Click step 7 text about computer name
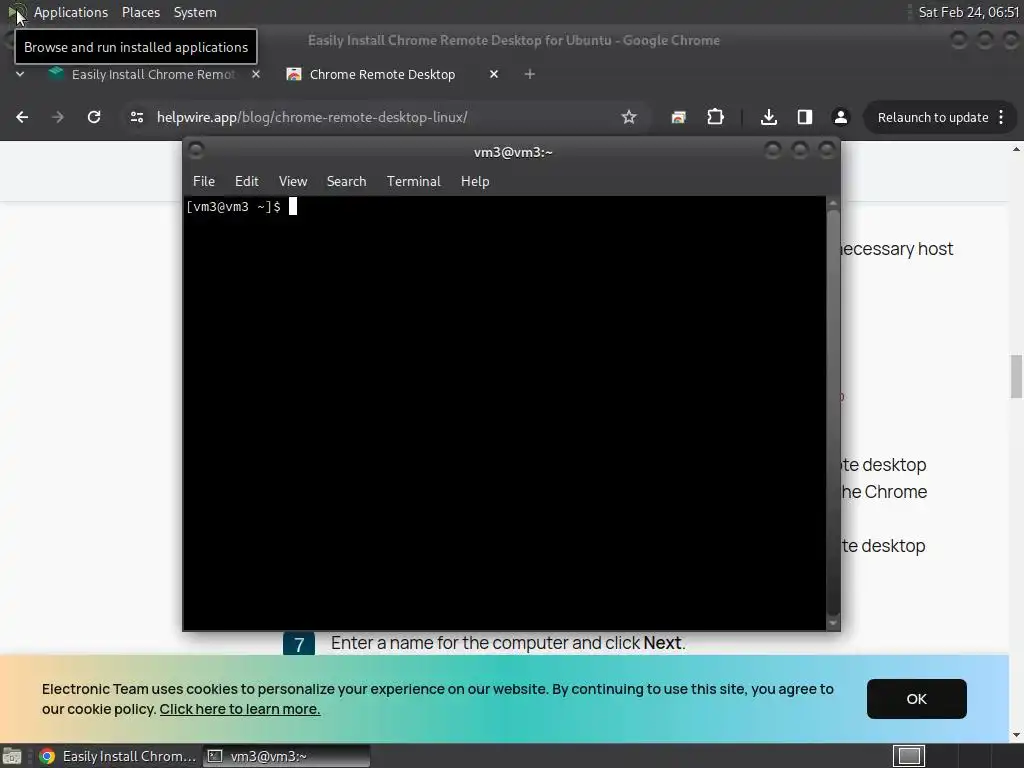 508,643
